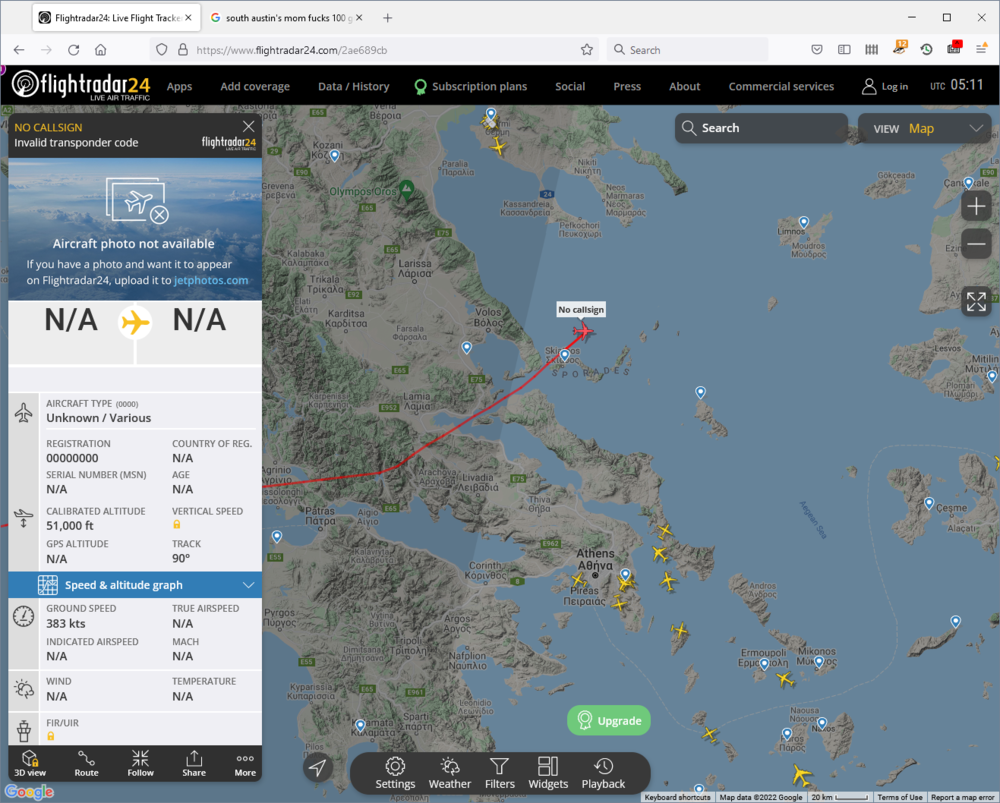Open the Weather layer options
The width and height of the screenshot is (1000, 803).
[449, 773]
